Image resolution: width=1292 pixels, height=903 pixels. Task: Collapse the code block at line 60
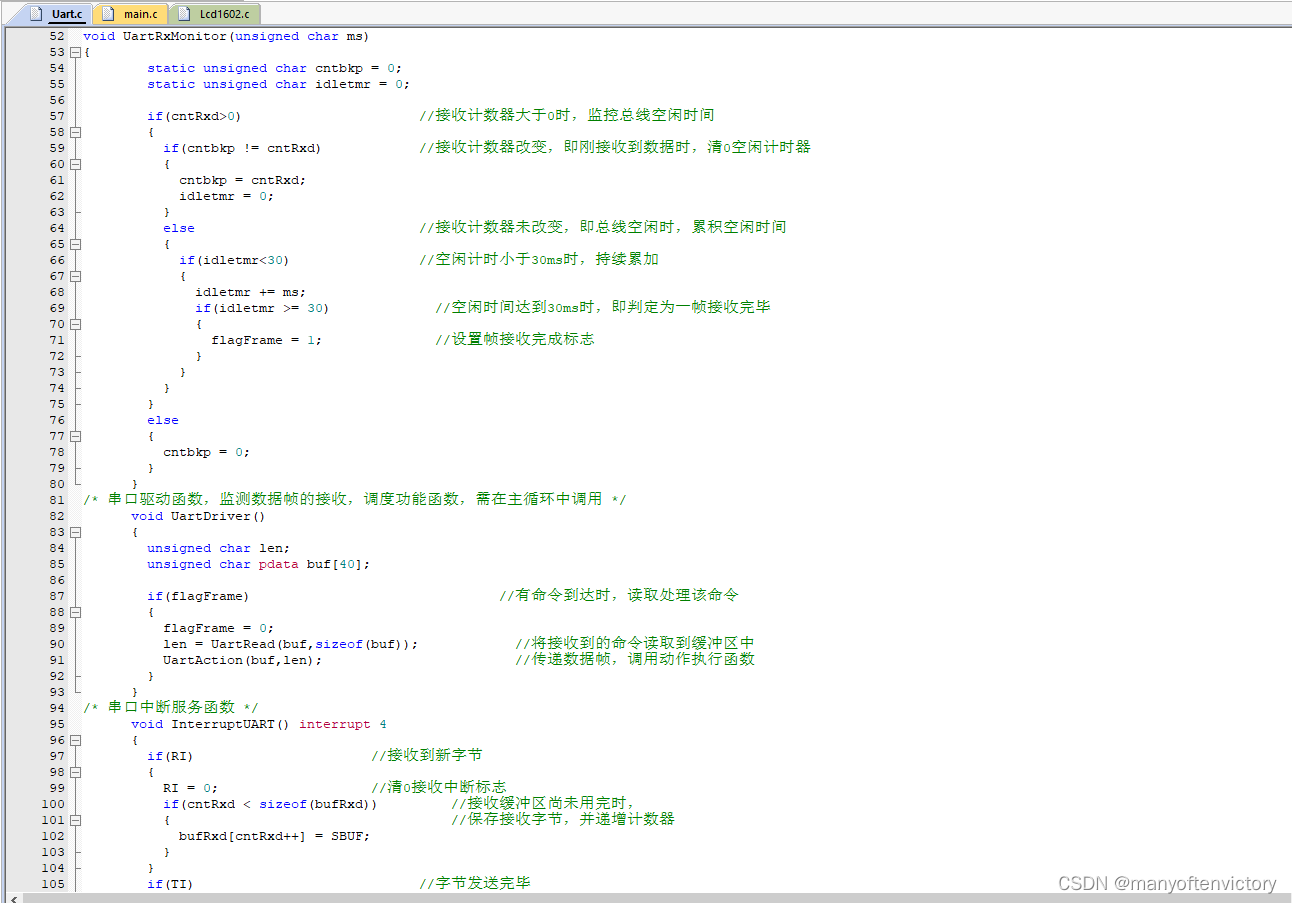click(75, 164)
